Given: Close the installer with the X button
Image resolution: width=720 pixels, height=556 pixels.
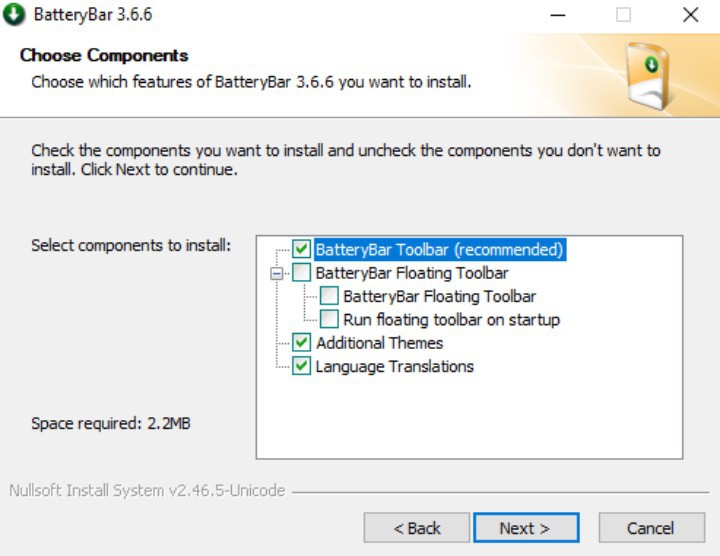Looking at the screenshot, I should pos(690,15).
